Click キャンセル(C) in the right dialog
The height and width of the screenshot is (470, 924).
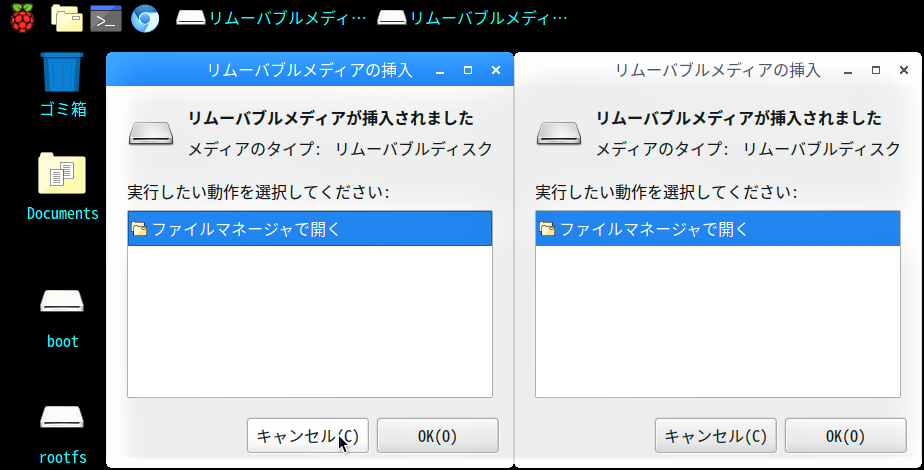(715, 436)
